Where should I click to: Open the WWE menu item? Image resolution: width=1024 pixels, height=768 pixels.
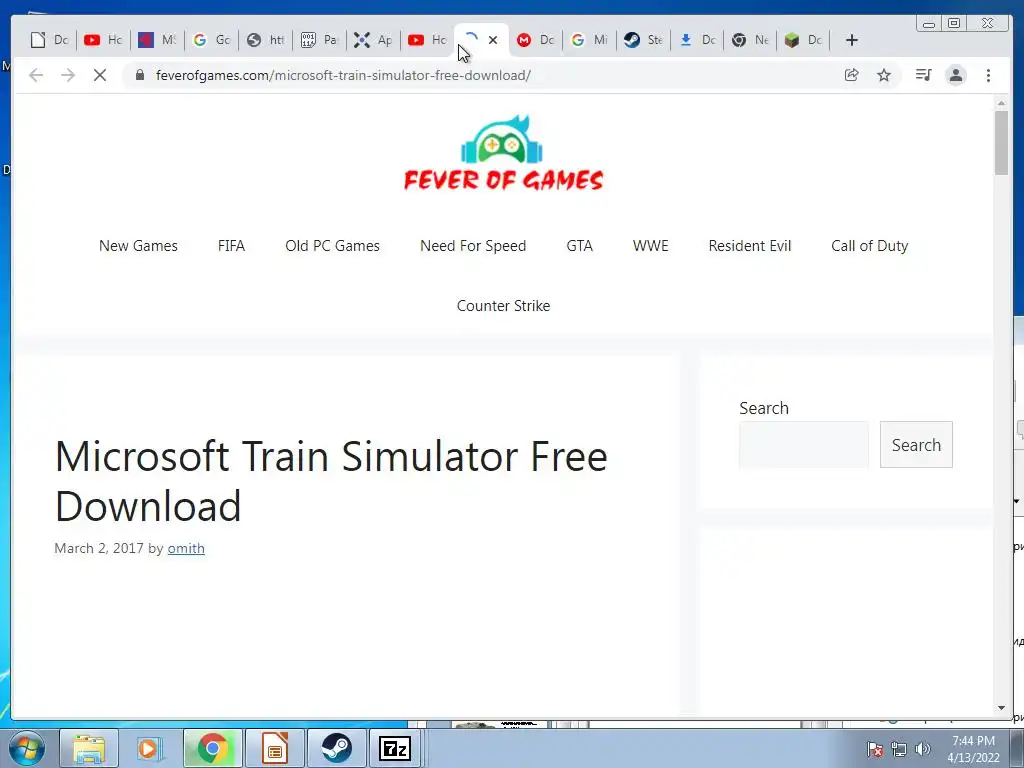(x=650, y=246)
